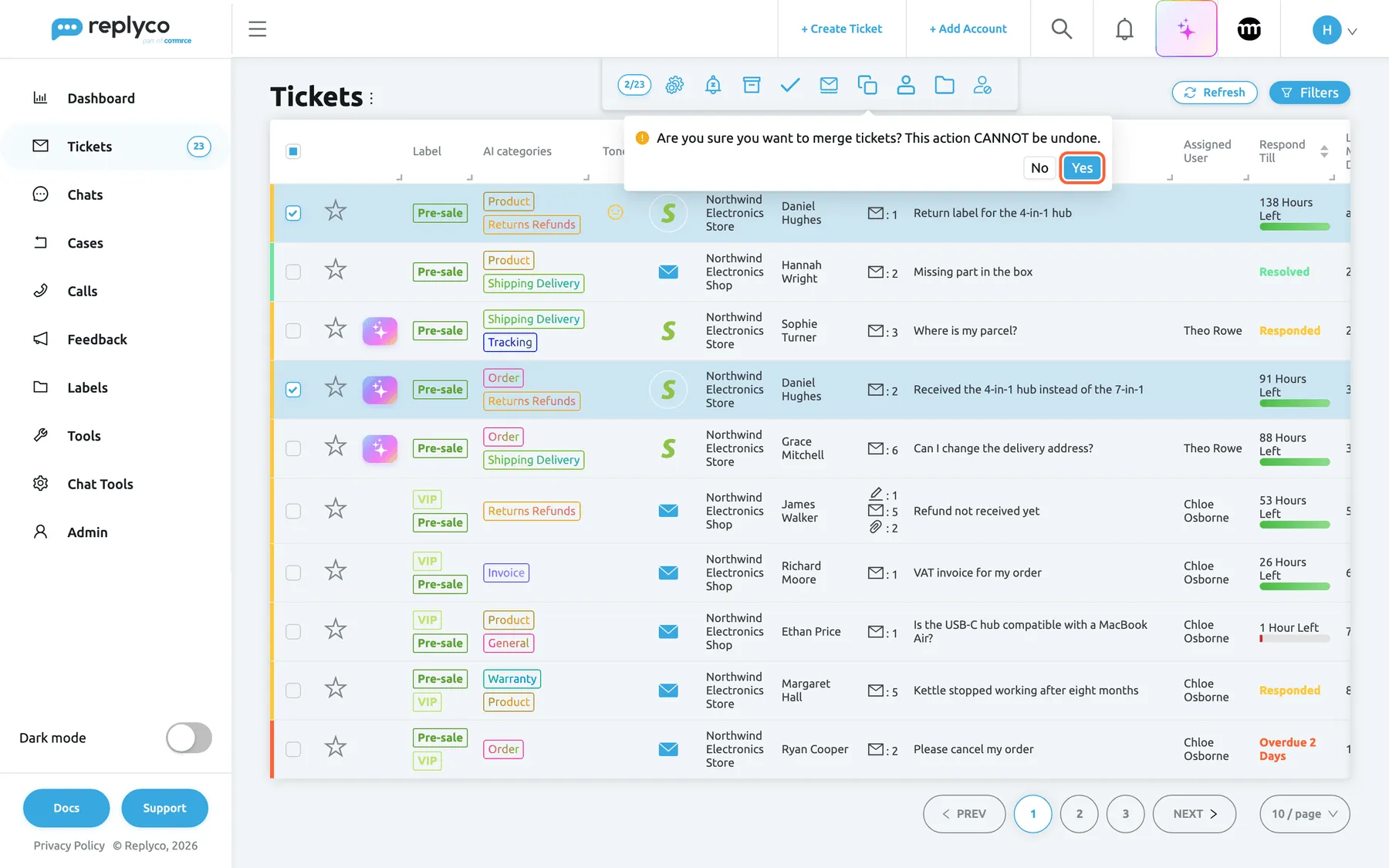The image size is (1389, 868).
Task: Expand the H user profile dropdown
Action: click(x=1335, y=30)
